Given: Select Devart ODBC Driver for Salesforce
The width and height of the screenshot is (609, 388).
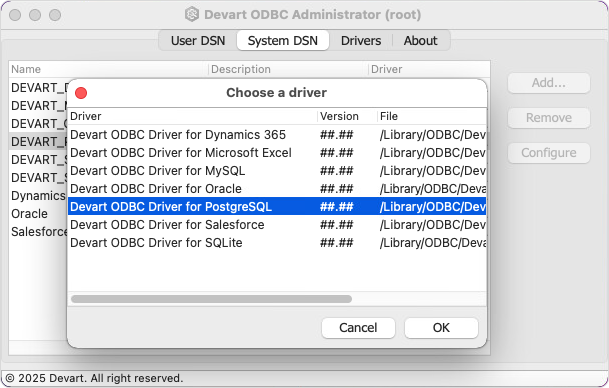Looking at the screenshot, I should coord(277,224).
